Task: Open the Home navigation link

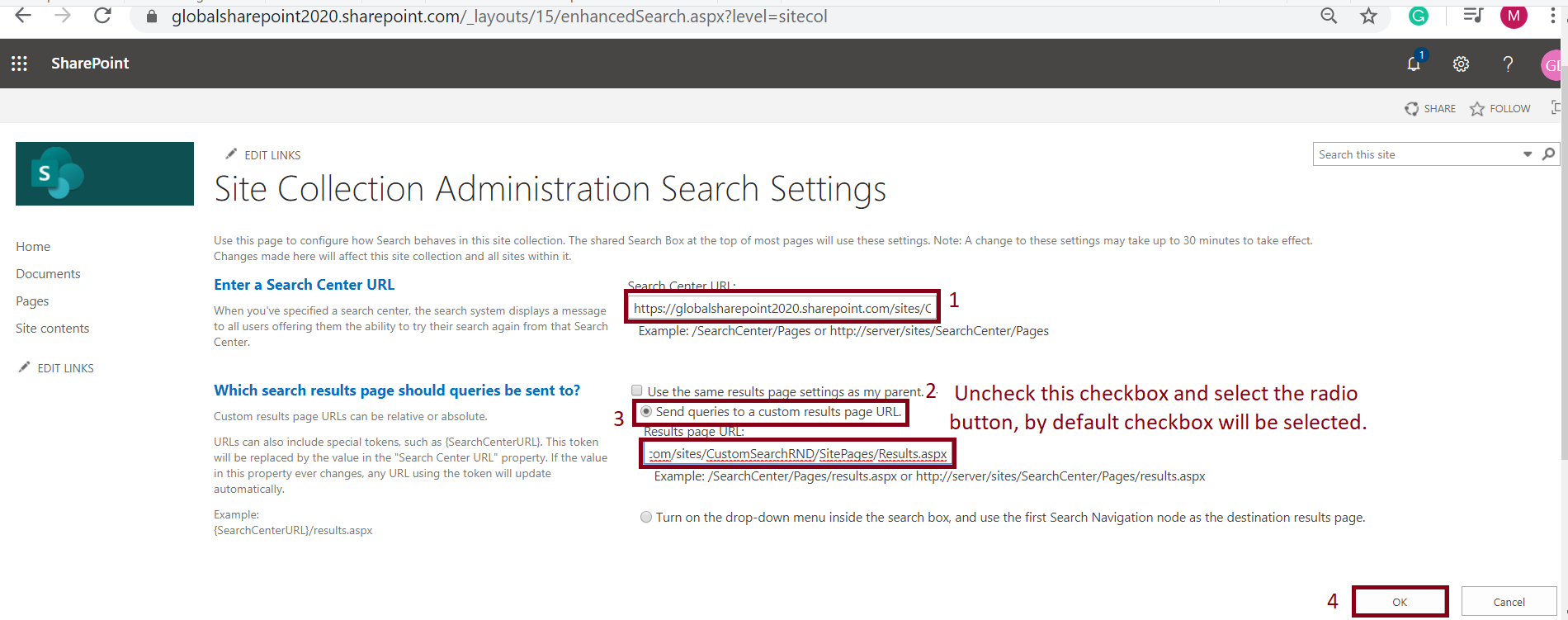Action: pyautogui.click(x=33, y=247)
